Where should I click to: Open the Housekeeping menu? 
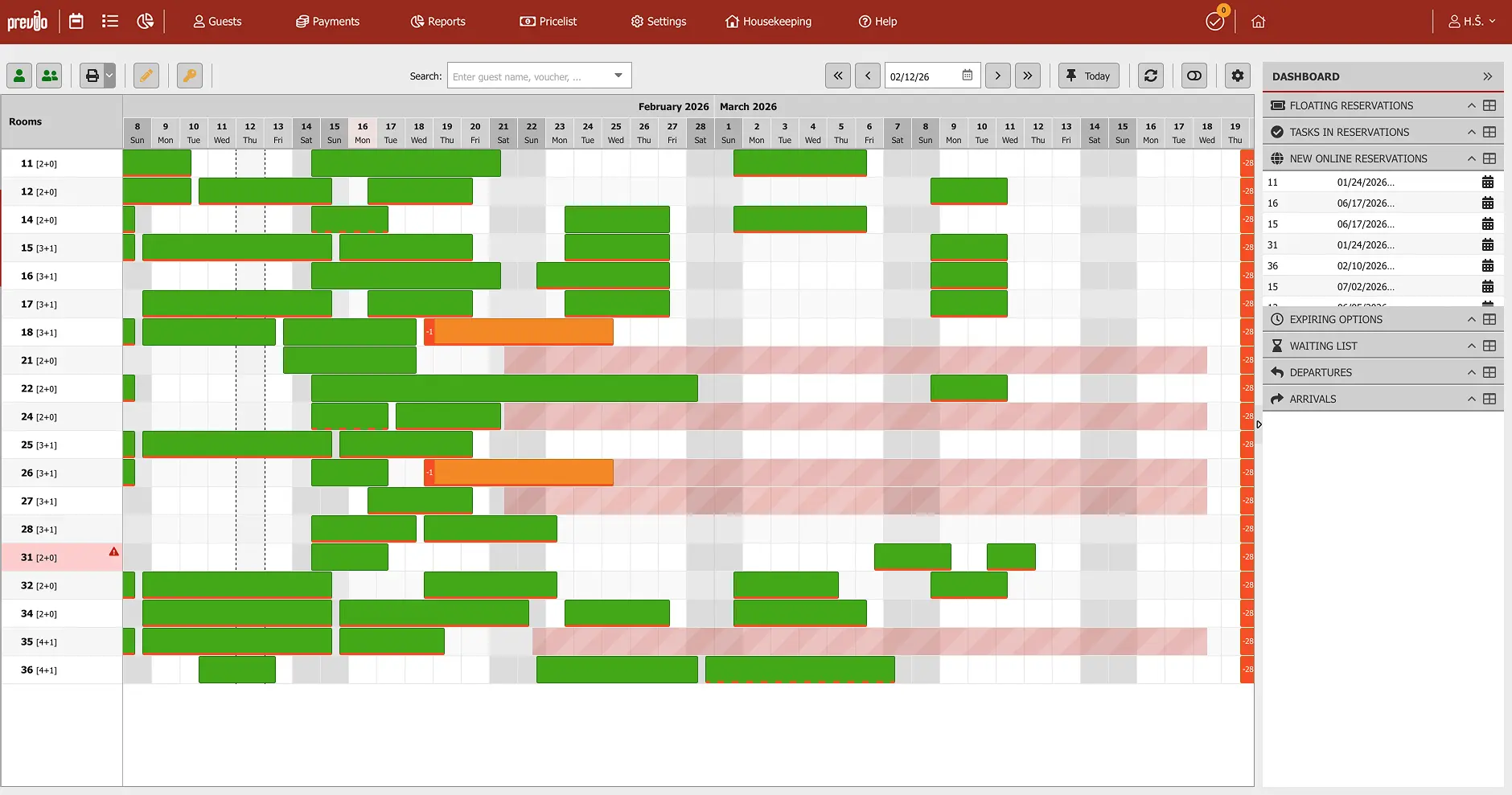[768, 22]
